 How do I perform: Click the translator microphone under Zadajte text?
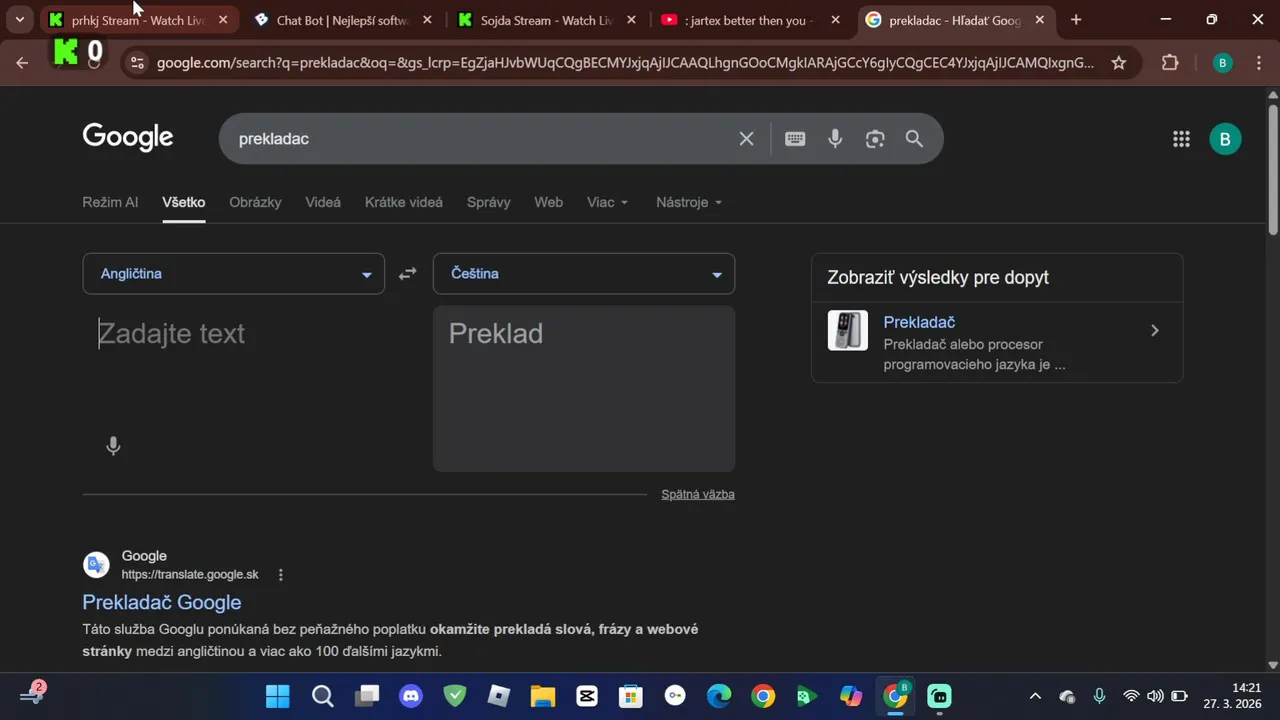113,446
